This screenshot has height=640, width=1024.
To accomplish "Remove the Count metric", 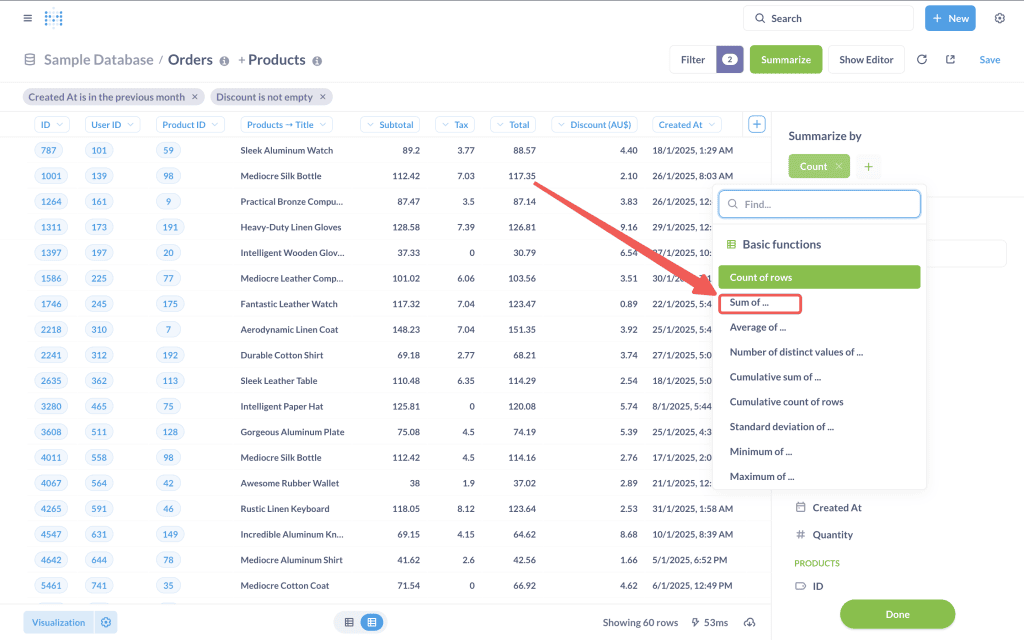I will pyautogui.click(x=839, y=167).
